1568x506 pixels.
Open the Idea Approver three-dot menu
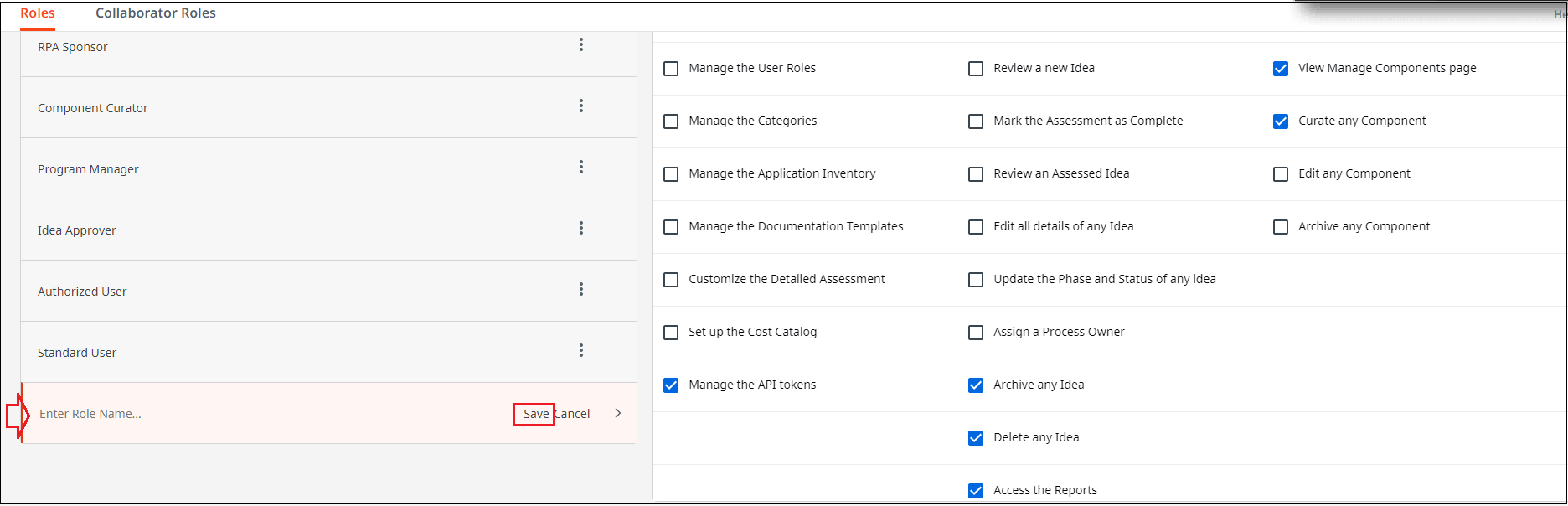pyautogui.click(x=580, y=229)
